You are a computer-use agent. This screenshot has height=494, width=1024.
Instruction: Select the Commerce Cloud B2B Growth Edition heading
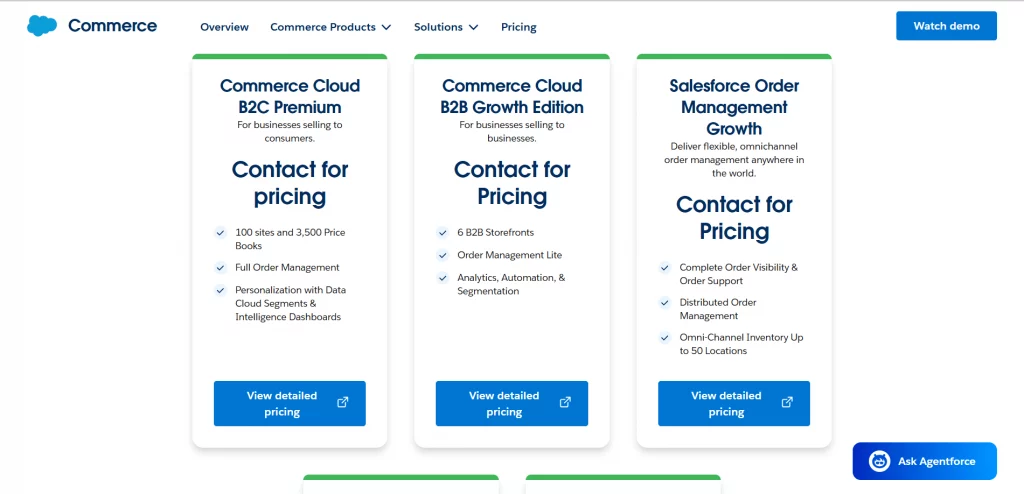[x=512, y=96]
